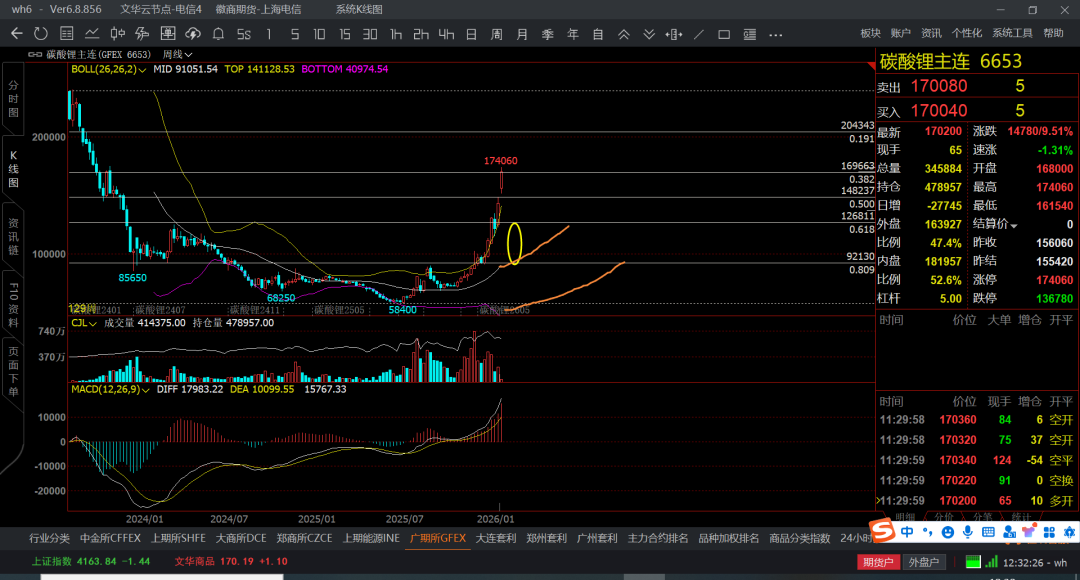Click the horizontal chart compress icon
The width and height of the screenshot is (1080, 580).
(674, 34)
